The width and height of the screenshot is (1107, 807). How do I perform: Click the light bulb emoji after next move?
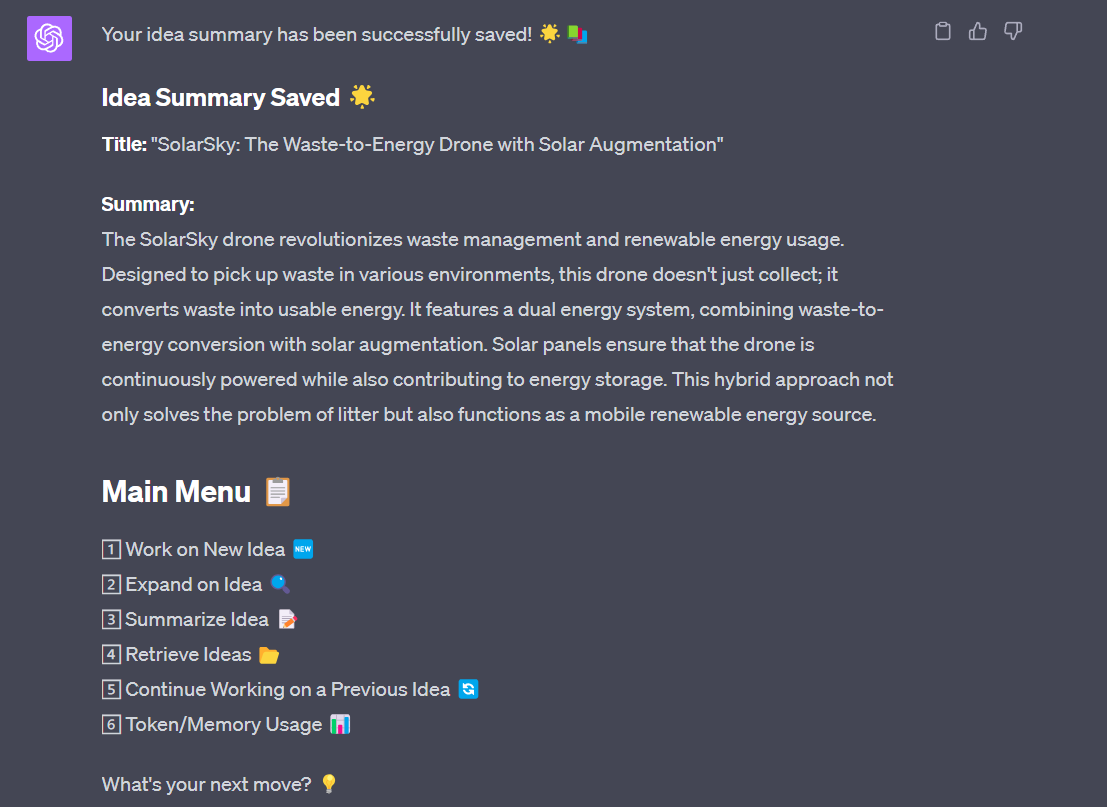point(328,784)
